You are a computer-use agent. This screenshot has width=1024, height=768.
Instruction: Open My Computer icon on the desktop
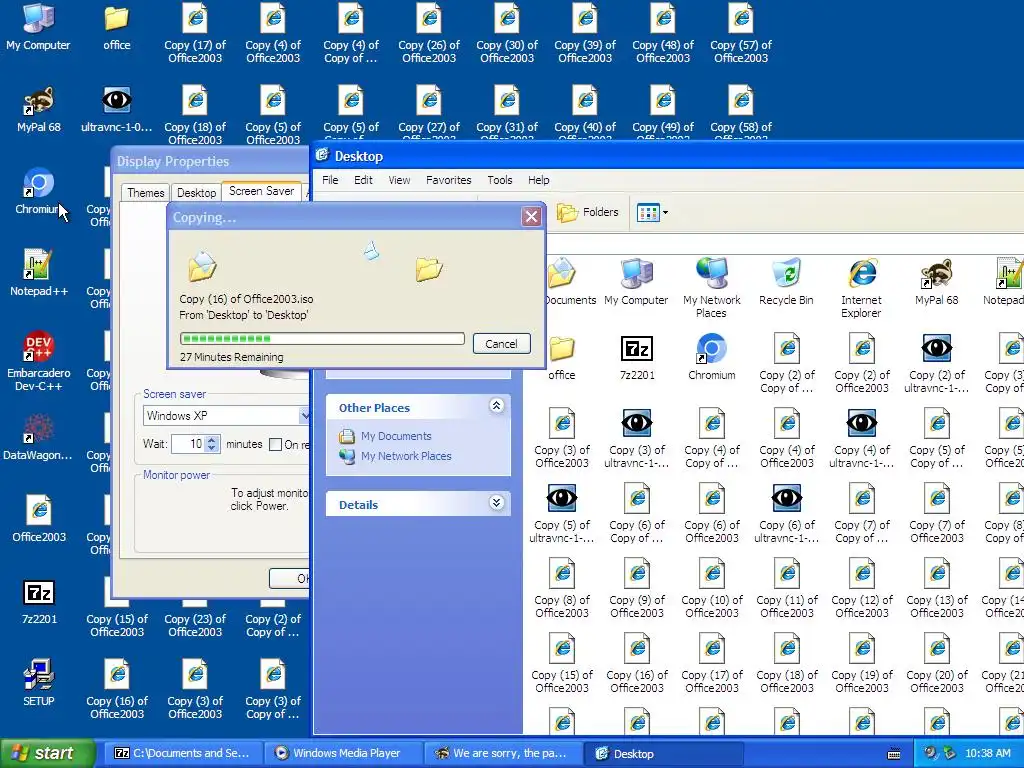[38, 27]
